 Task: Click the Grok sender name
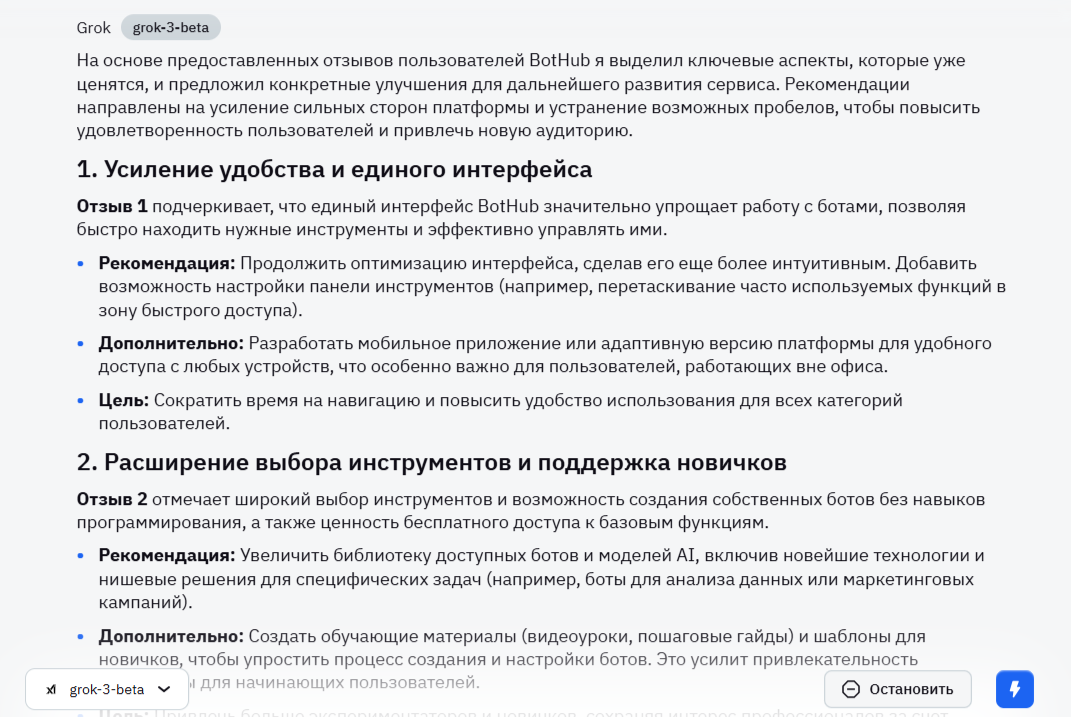click(x=93, y=28)
